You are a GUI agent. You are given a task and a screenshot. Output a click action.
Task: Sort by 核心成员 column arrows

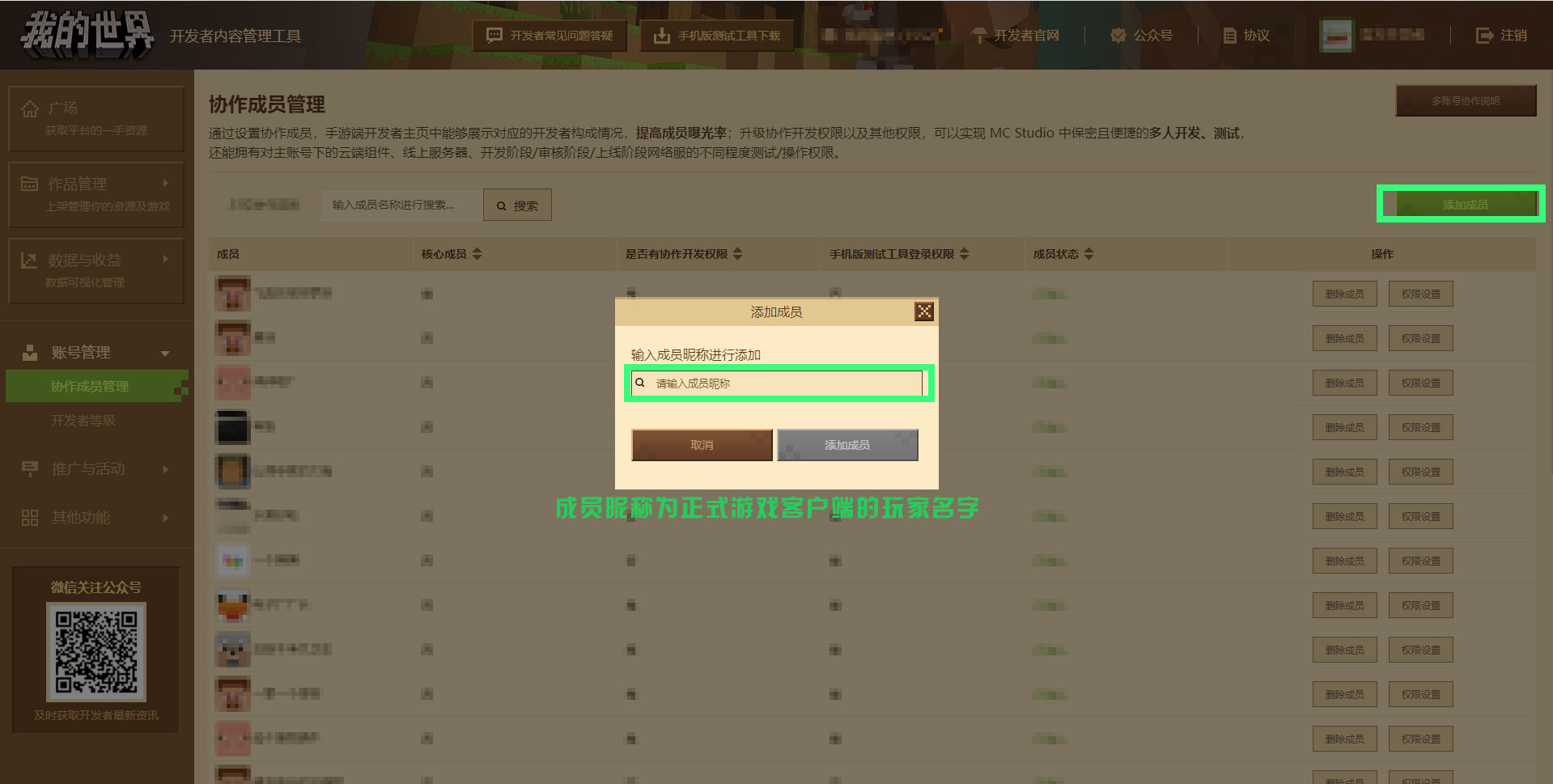coord(477,254)
